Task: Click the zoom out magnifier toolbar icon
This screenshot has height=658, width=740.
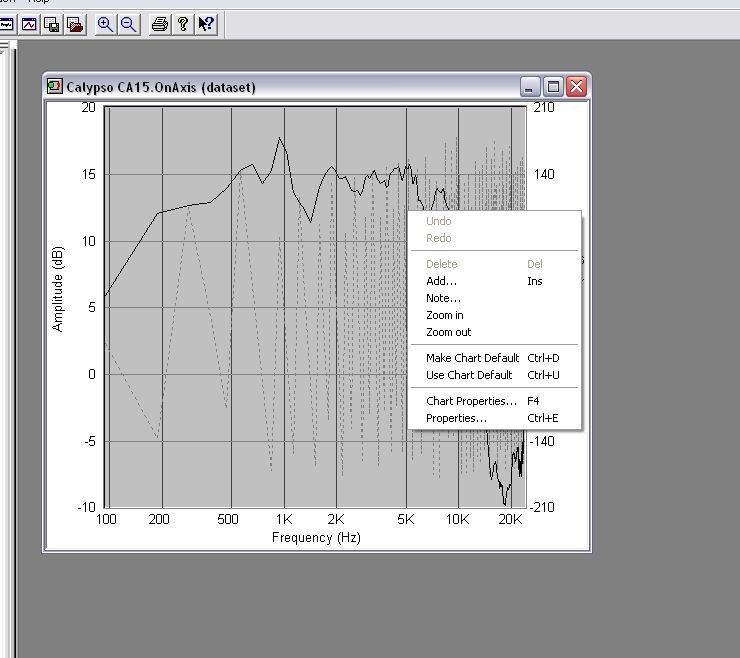Action: tap(128, 24)
